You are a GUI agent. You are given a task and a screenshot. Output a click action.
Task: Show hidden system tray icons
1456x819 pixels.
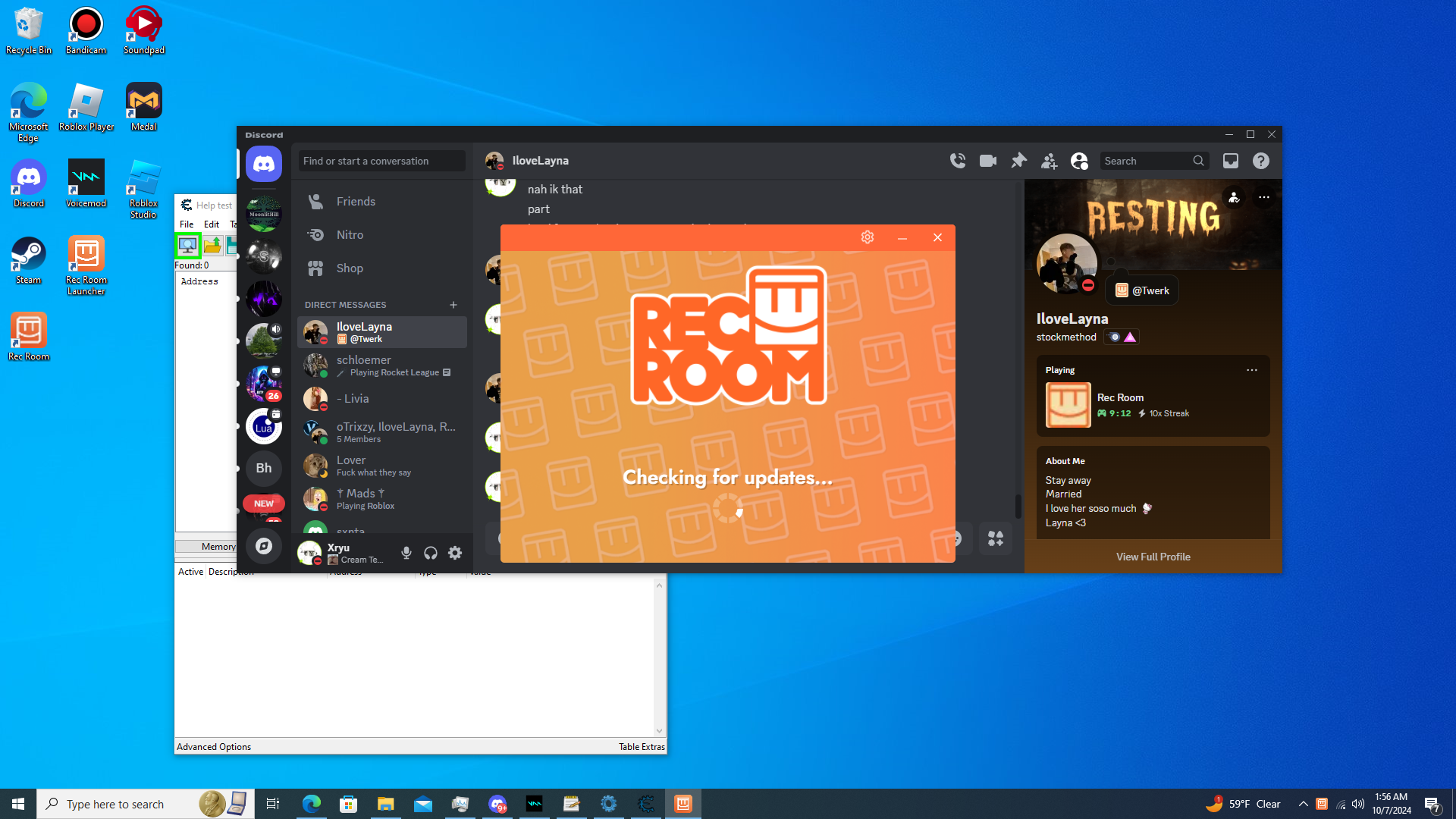(x=1303, y=804)
